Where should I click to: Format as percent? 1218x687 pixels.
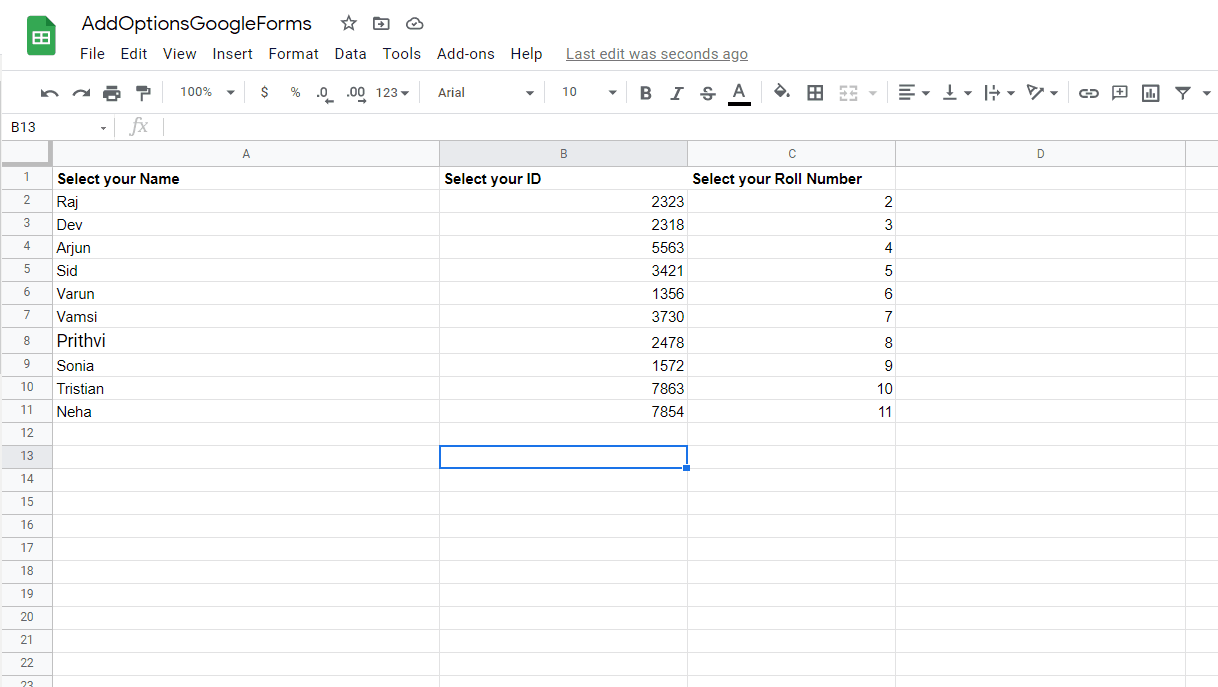pos(295,92)
